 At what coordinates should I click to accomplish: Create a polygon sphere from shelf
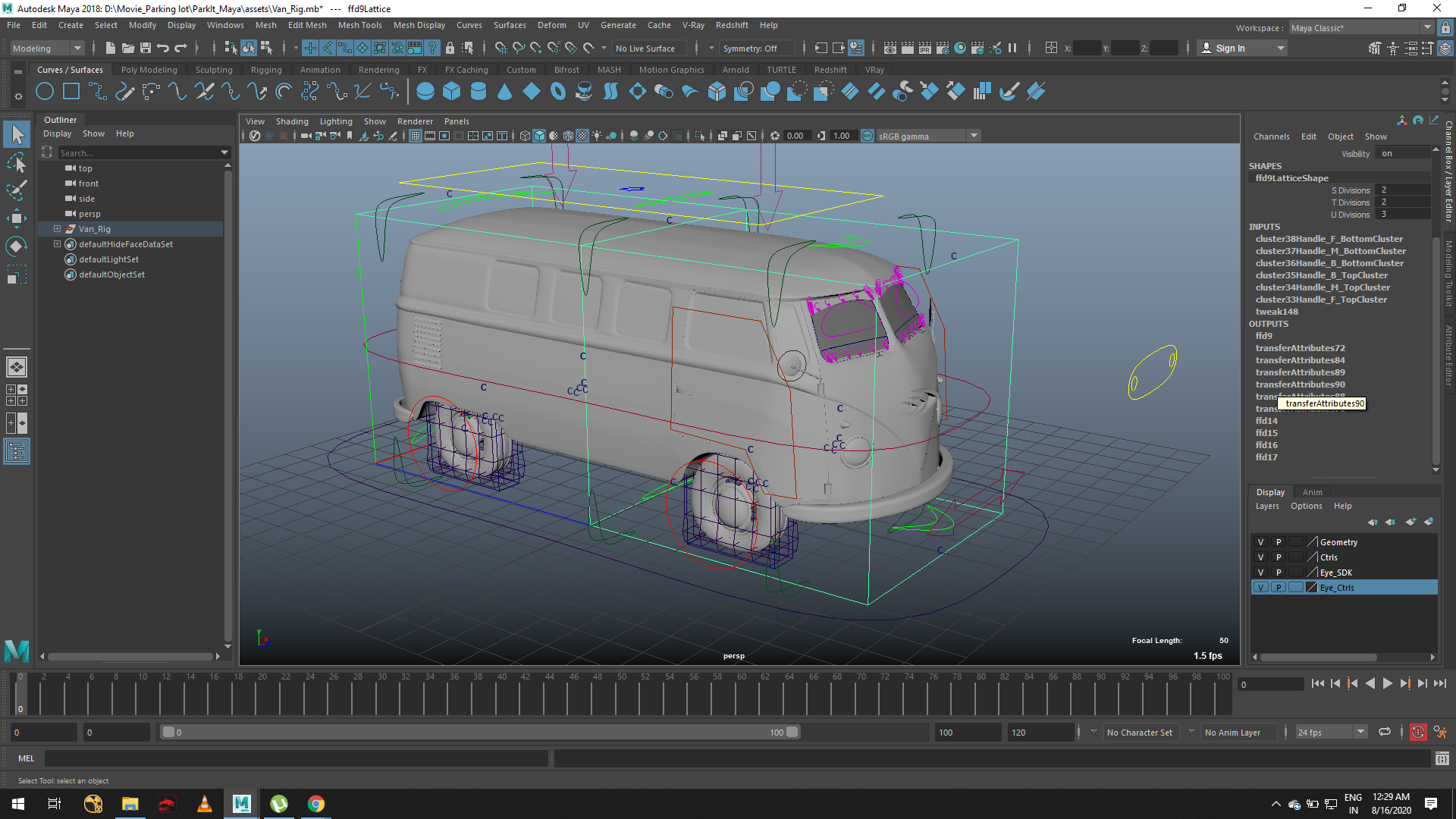click(425, 92)
